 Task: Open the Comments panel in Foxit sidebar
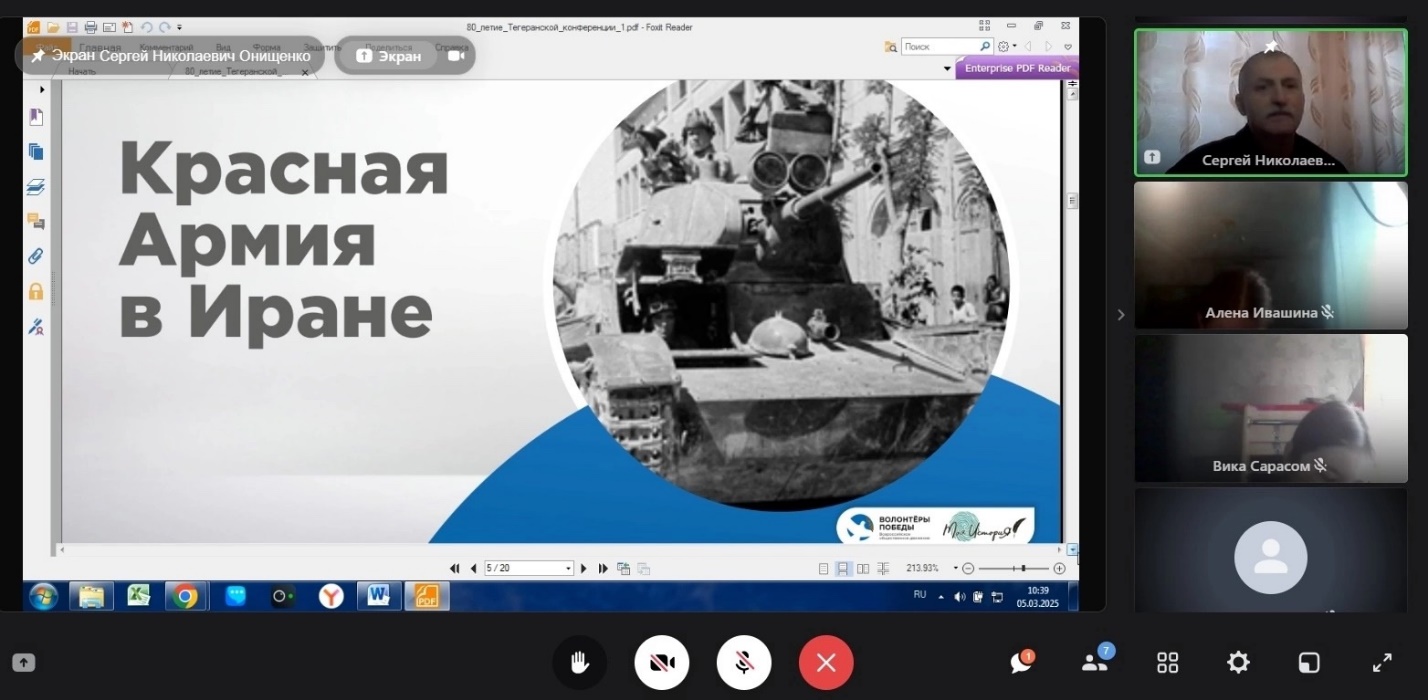point(36,221)
